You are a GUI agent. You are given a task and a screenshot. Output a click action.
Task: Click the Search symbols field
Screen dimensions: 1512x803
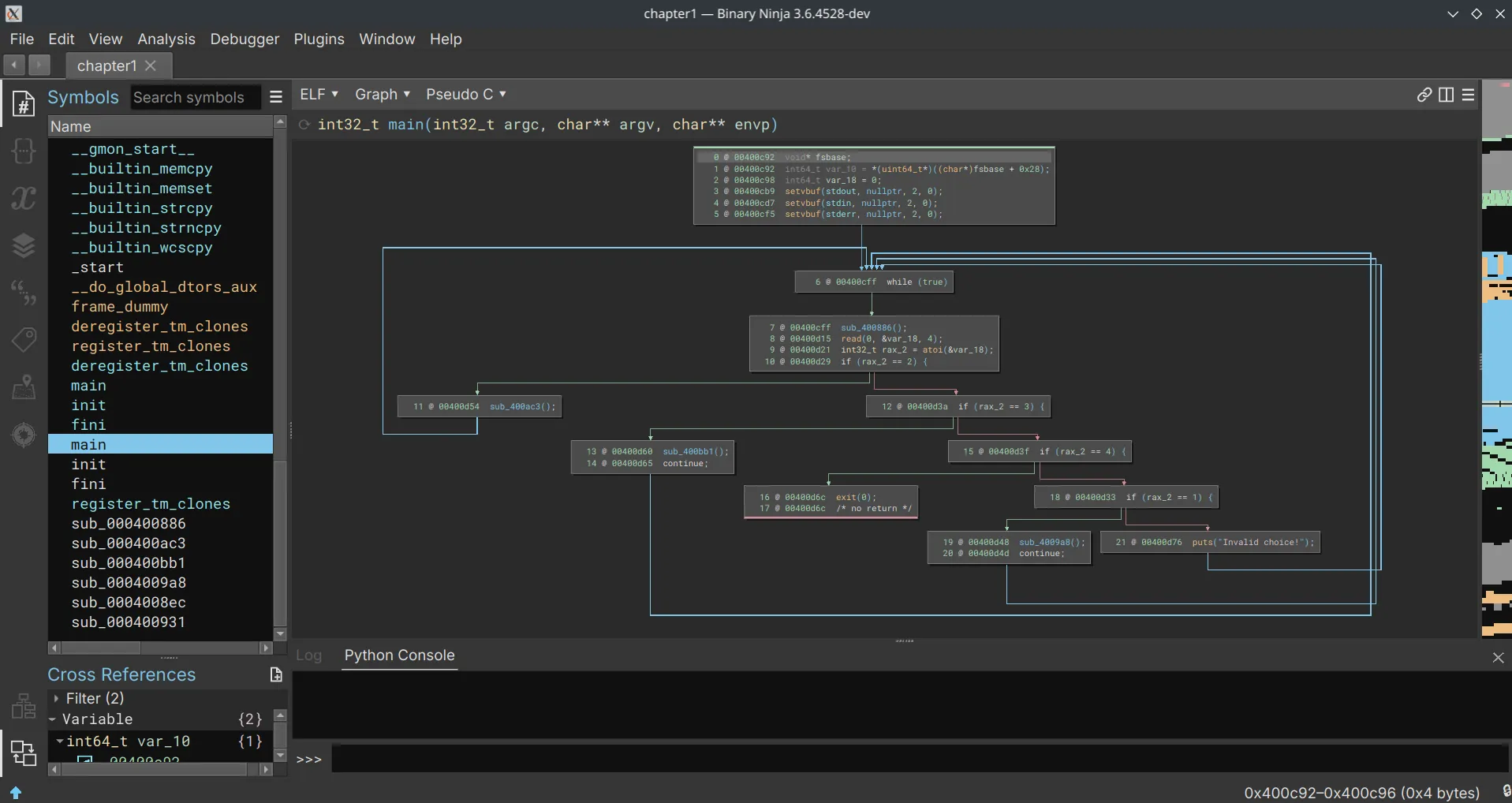[195, 97]
